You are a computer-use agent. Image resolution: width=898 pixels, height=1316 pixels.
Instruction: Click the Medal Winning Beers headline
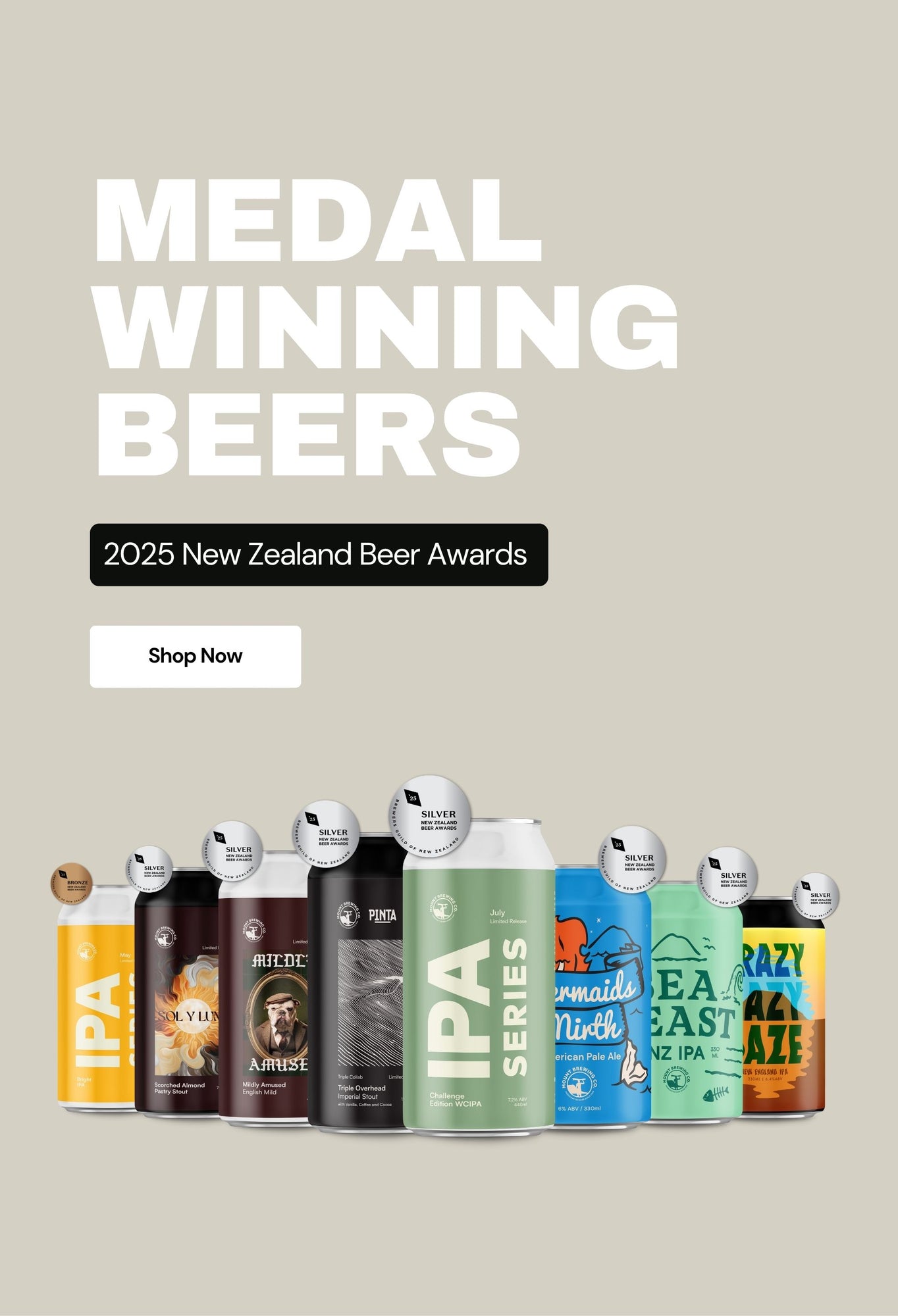(x=387, y=326)
